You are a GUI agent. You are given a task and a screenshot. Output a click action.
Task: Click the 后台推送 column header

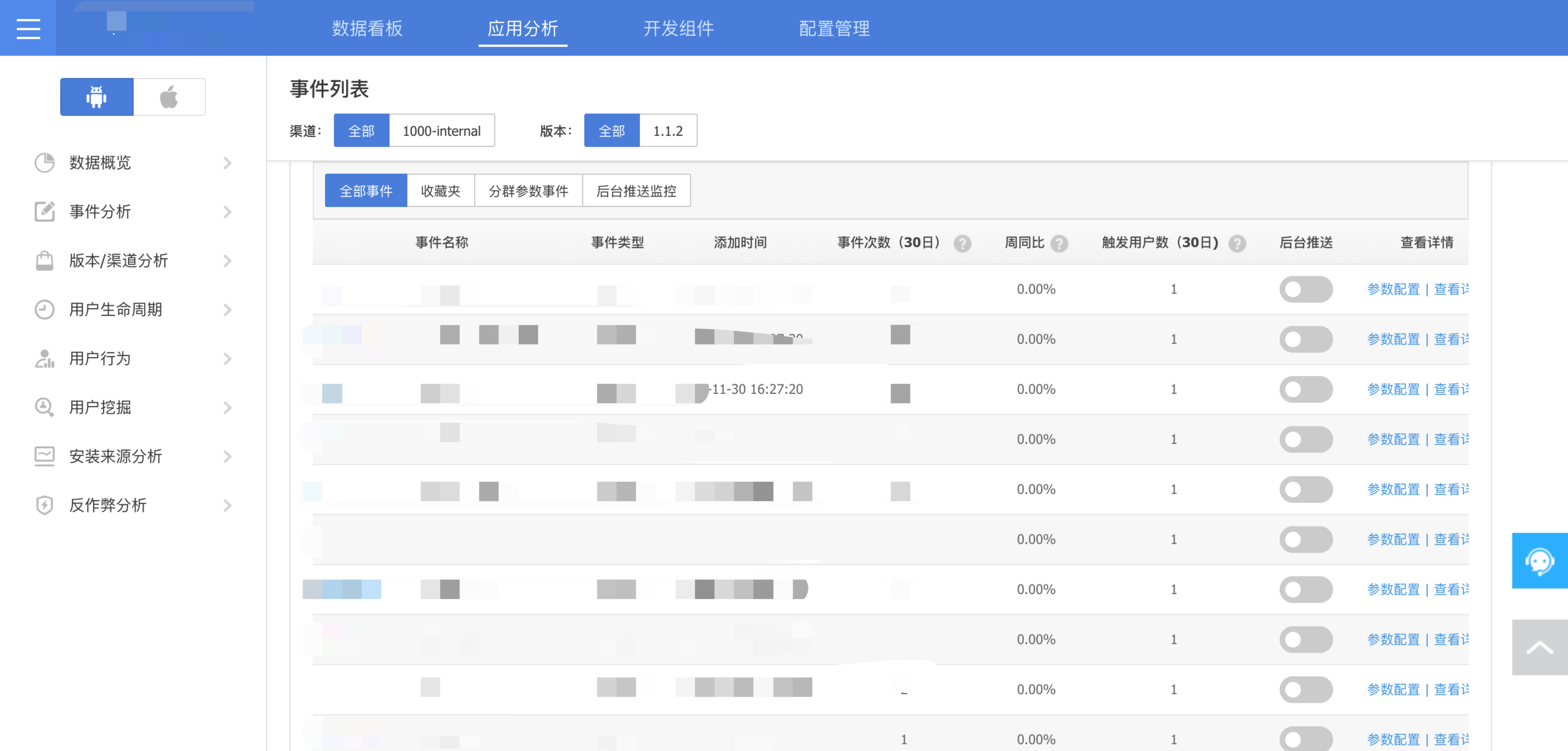point(1306,243)
